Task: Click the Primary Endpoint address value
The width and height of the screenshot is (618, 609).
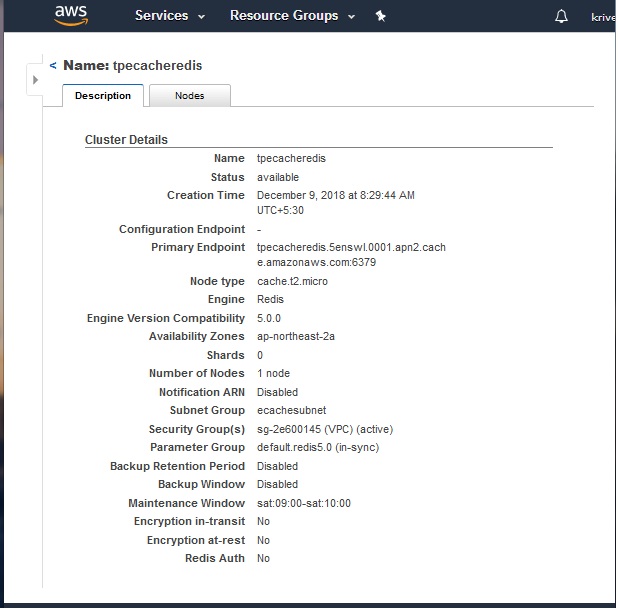Action: tap(351, 254)
